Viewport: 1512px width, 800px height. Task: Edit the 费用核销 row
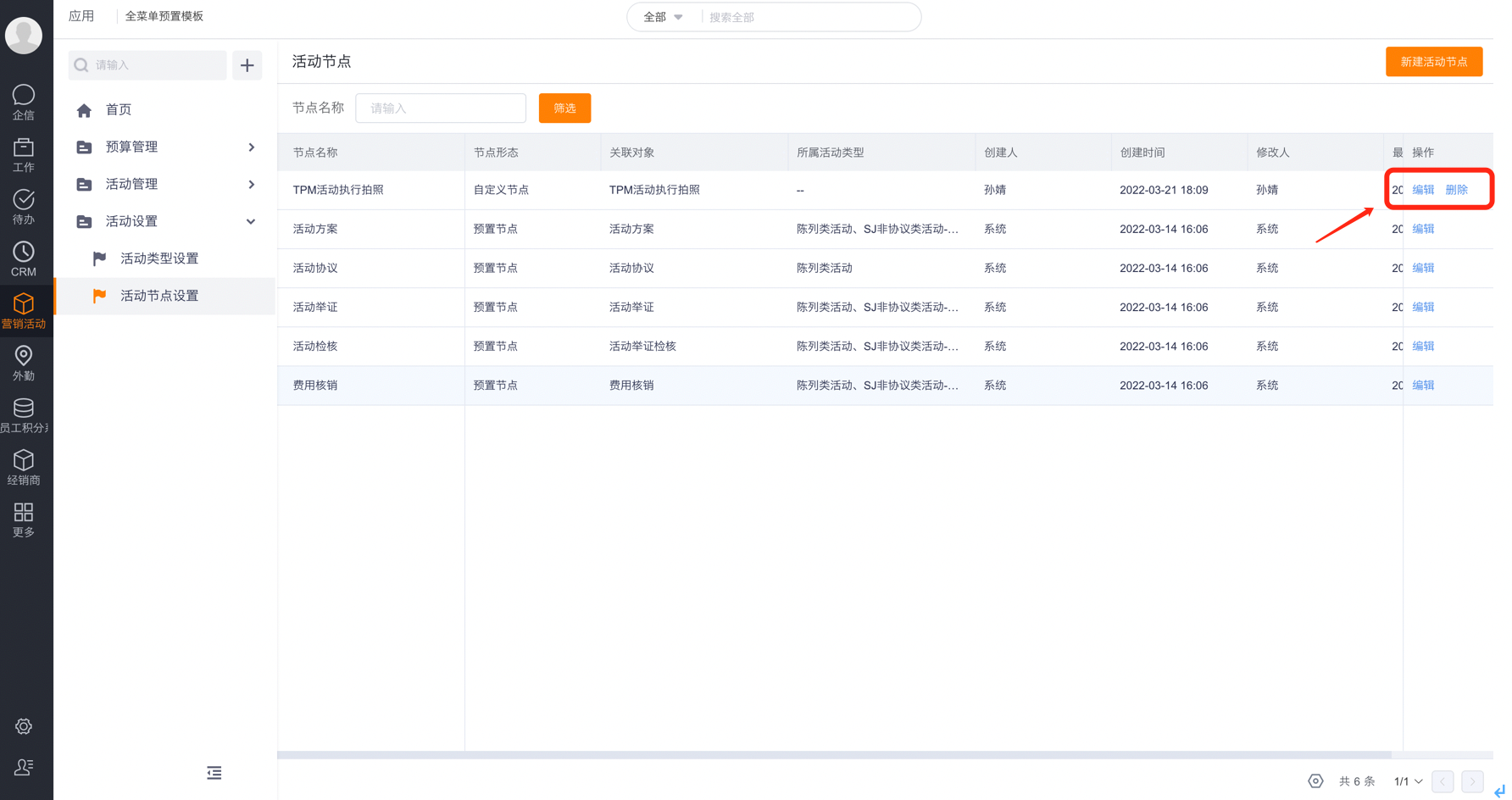(1423, 385)
